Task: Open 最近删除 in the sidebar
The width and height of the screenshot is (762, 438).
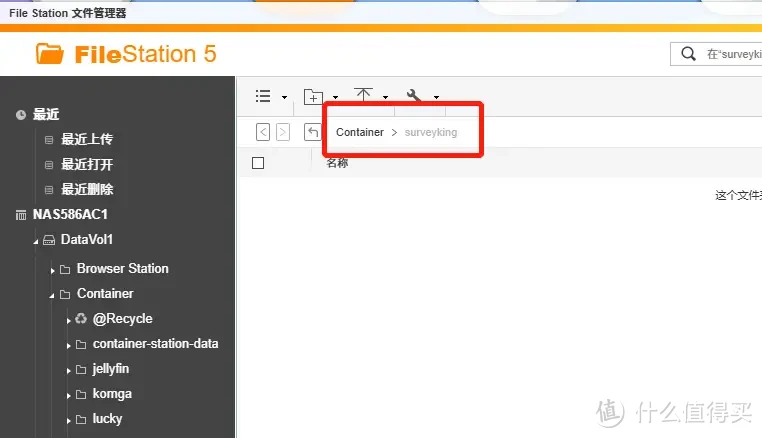Action: [x=87, y=190]
